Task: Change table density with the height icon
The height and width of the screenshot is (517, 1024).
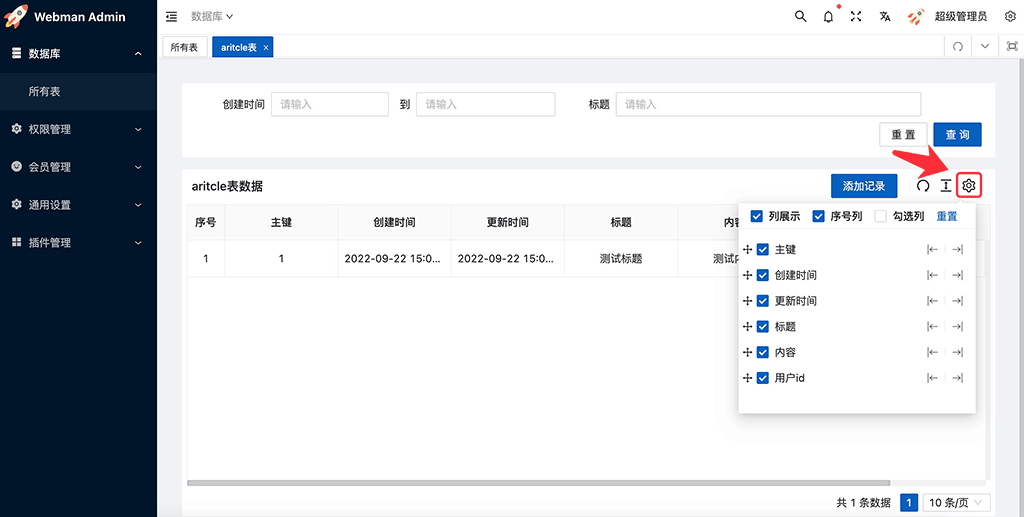Action: (x=945, y=186)
